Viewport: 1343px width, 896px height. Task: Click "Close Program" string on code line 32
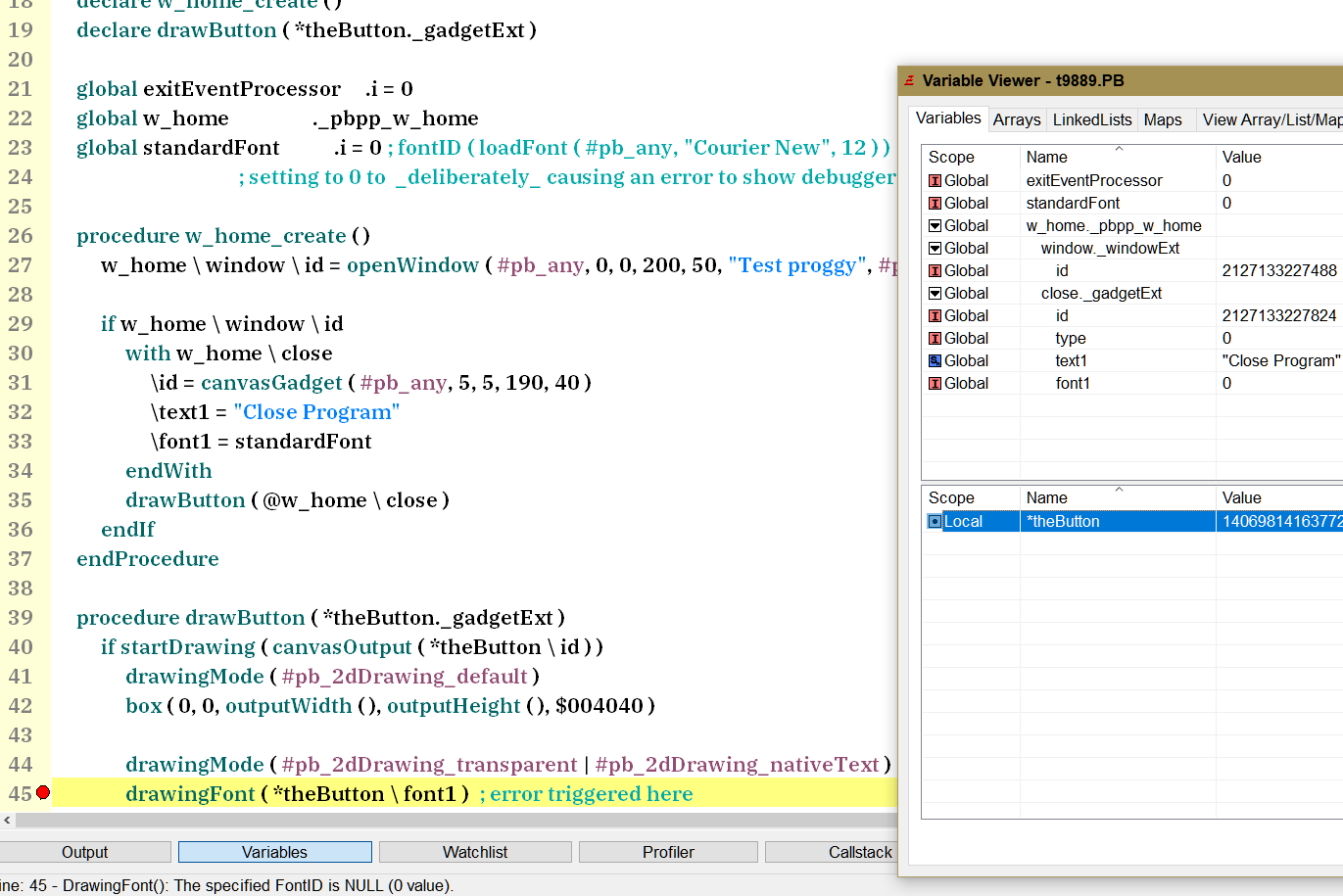pyautogui.click(x=316, y=411)
